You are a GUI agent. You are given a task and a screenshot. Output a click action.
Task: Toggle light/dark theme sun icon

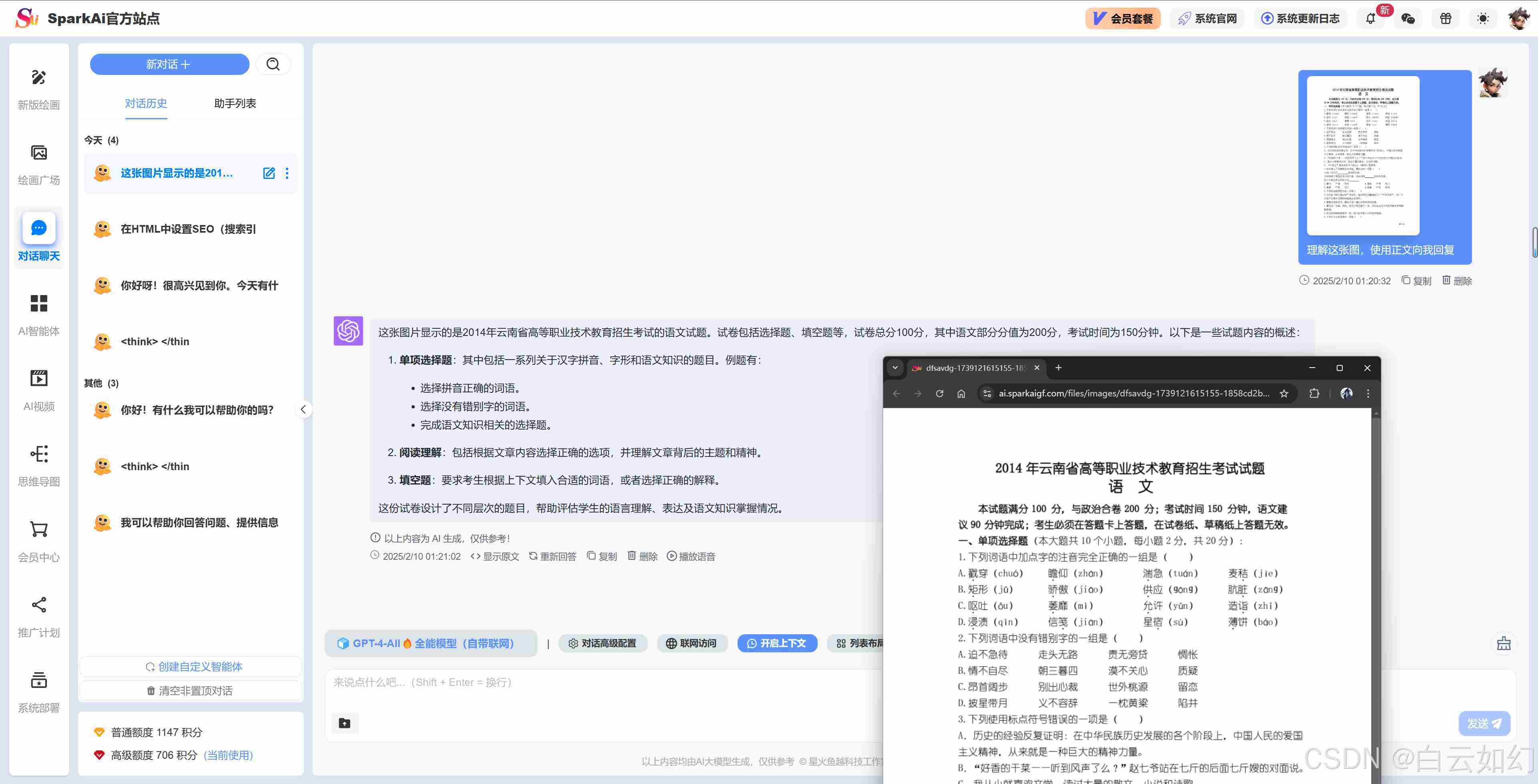[x=1482, y=18]
